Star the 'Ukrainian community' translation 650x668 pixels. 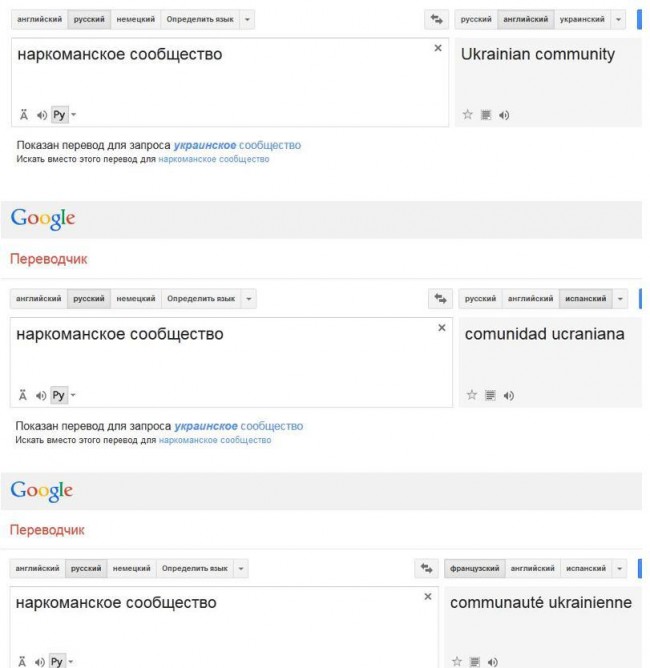coord(466,115)
